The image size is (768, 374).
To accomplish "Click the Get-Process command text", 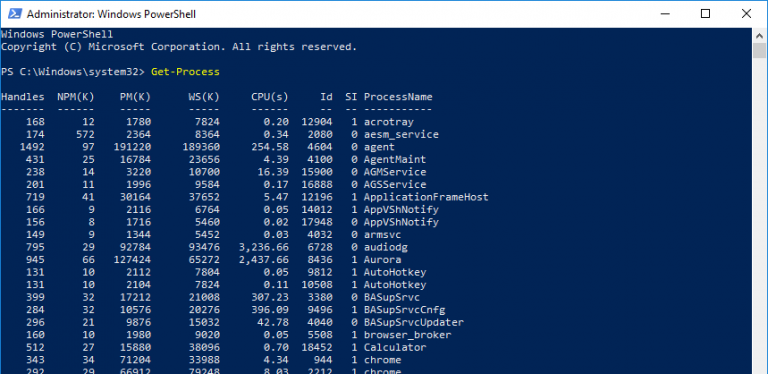I will click(185, 72).
